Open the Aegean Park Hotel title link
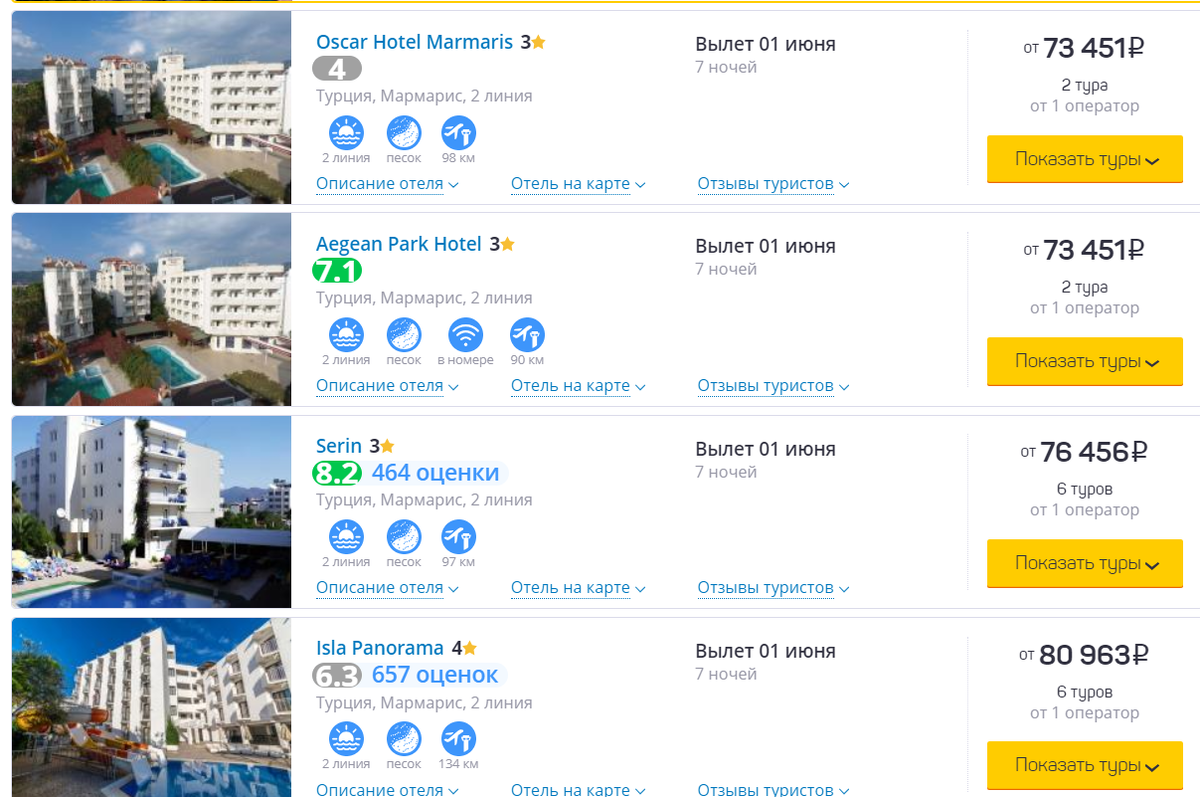1200x797 pixels. pyautogui.click(x=398, y=244)
